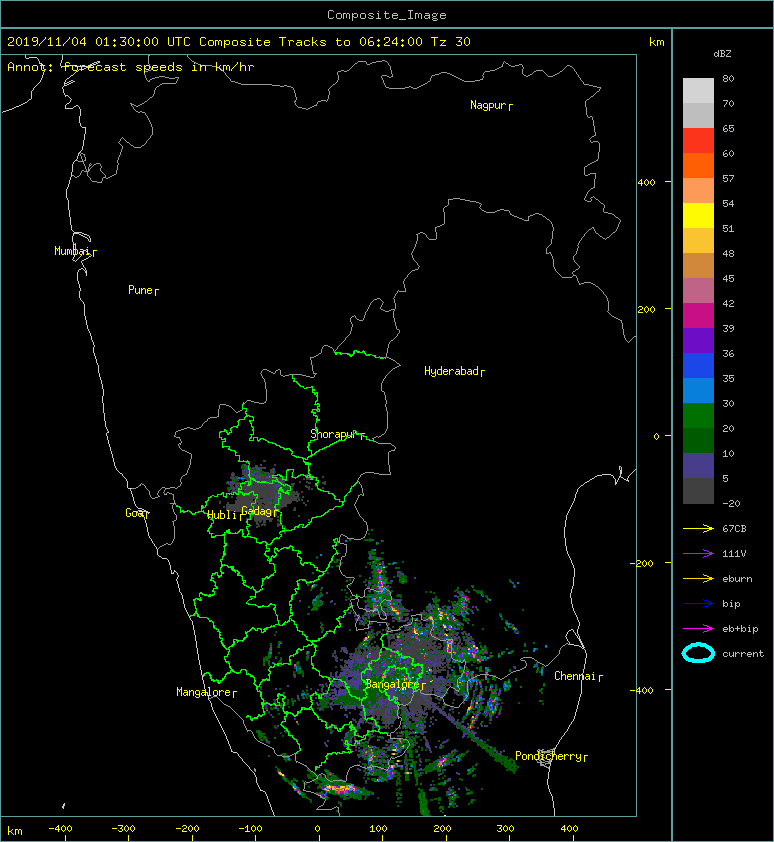
Task: Click the Hubli city label
Action: (x=222, y=515)
